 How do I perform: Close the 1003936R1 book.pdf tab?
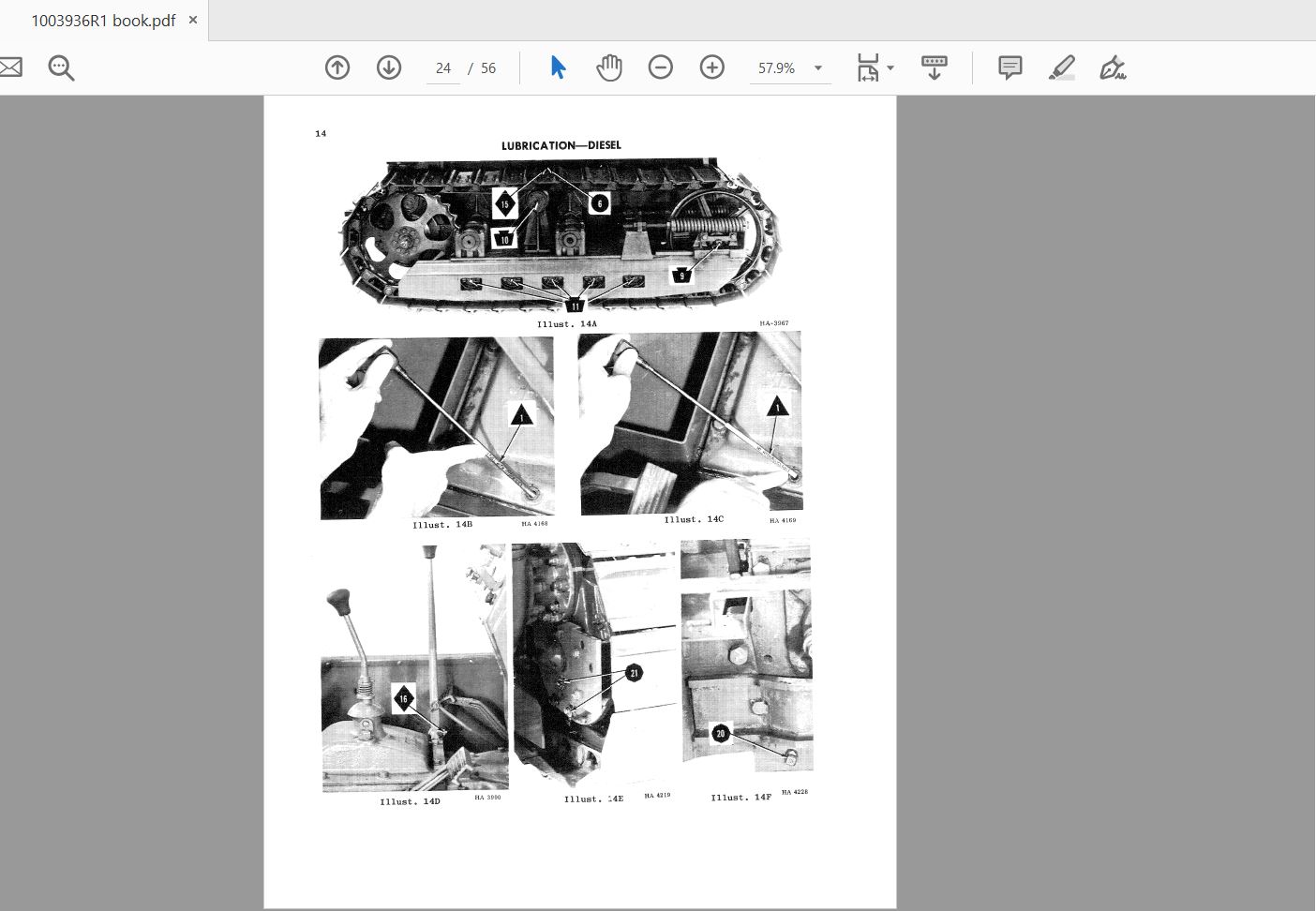click(193, 20)
